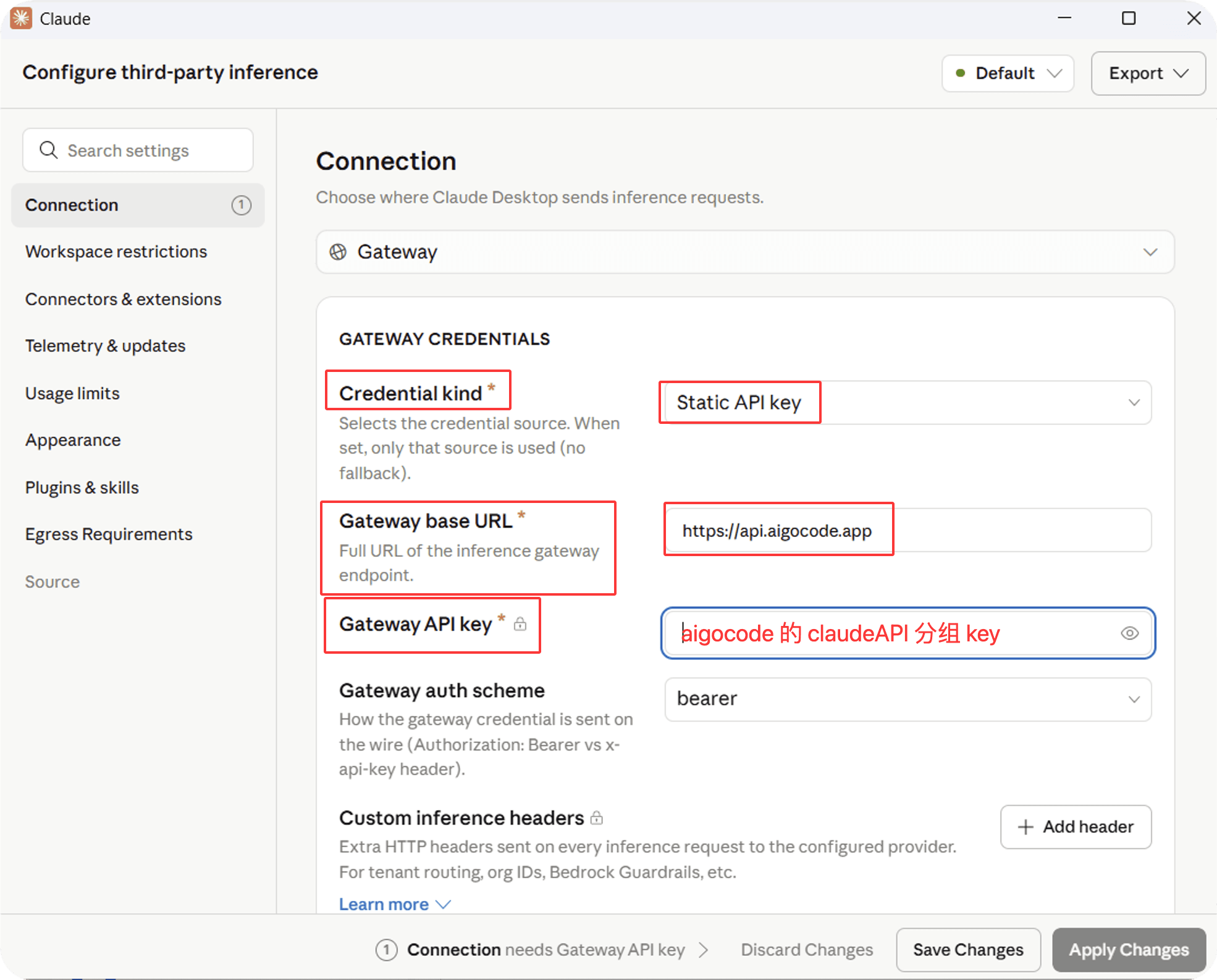Click the Gateway API key input field
The height and width of the screenshot is (980, 1217).
pyautogui.click(x=907, y=633)
